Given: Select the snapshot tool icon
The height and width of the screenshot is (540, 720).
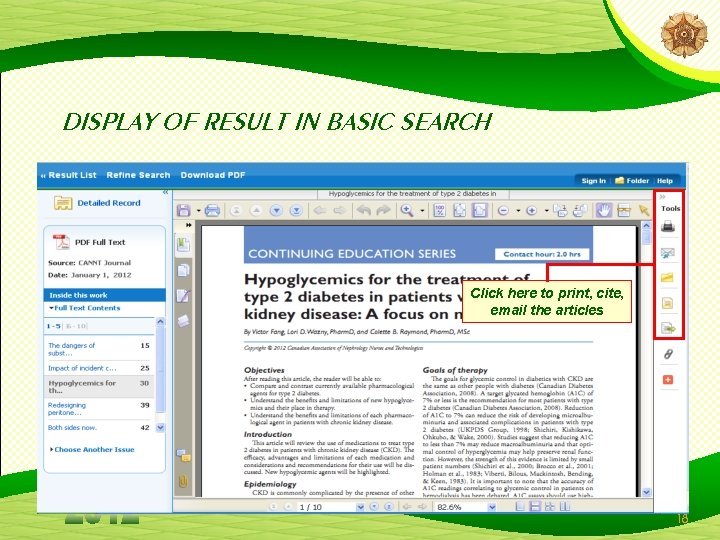Looking at the screenshot, I should pyautogui.click(x=624, y=211).
